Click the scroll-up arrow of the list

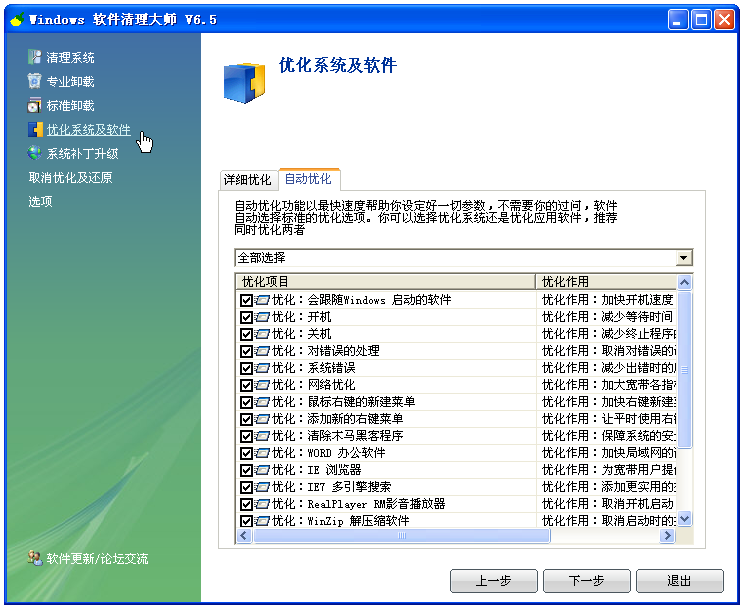(684, 283)
